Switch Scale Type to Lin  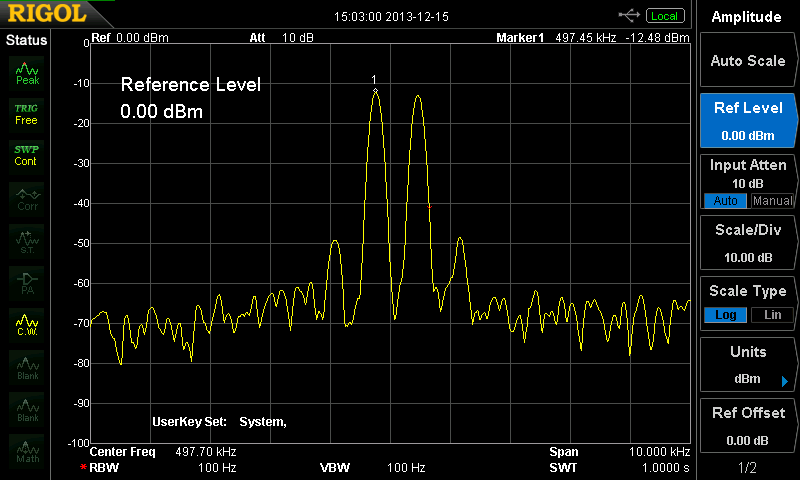pos(772,315)
